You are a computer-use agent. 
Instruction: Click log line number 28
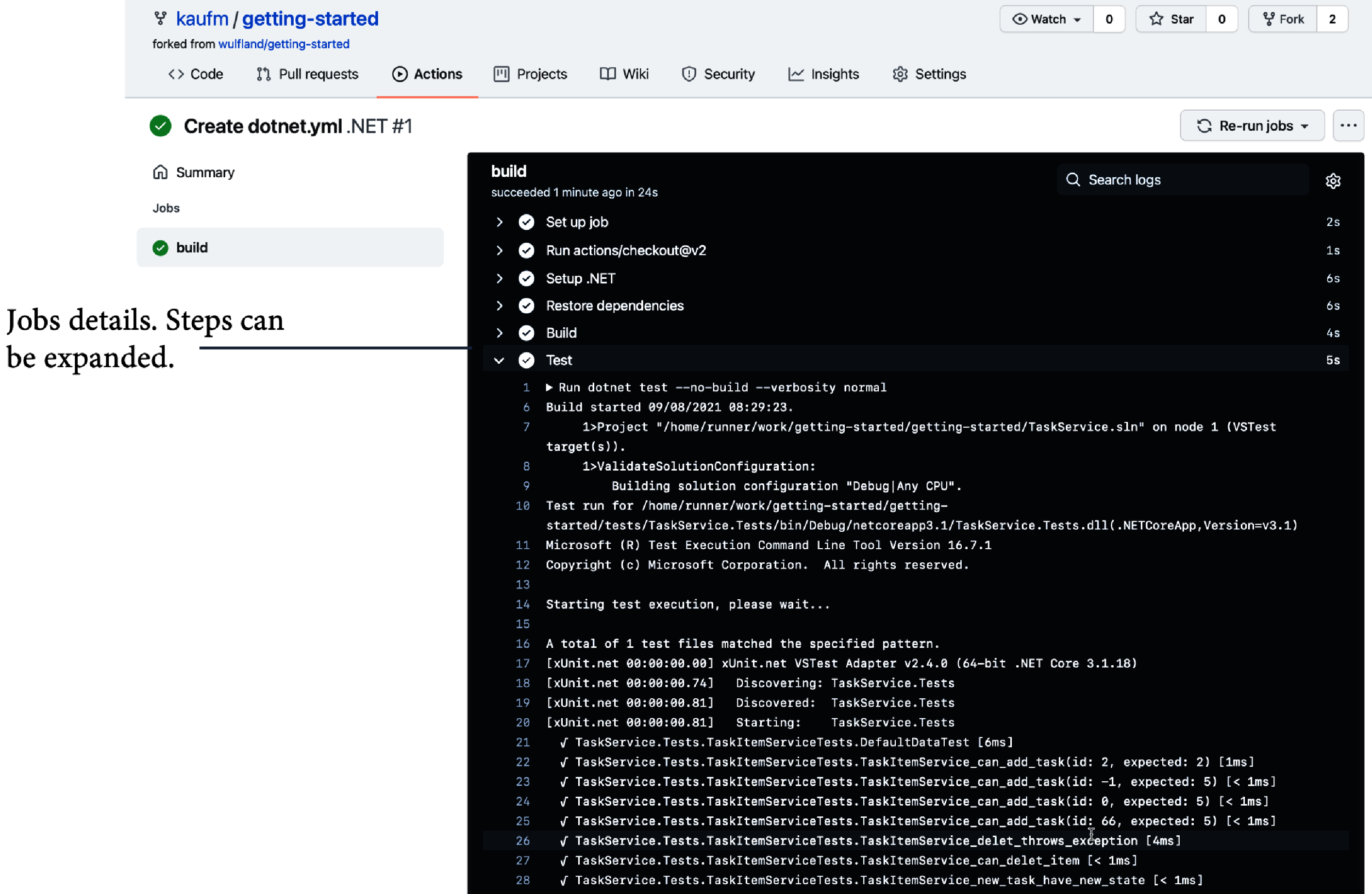[x=522, y=880]
